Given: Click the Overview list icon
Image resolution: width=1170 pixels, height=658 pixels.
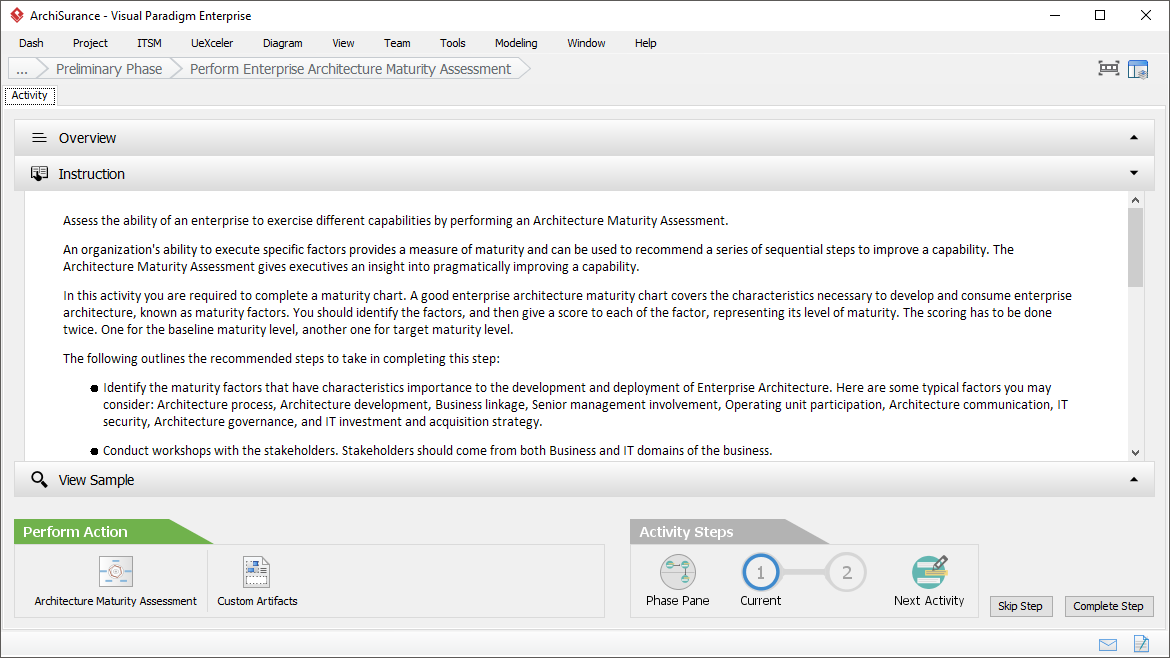Looking at the screenshot, I should click(x=40, y=138).
